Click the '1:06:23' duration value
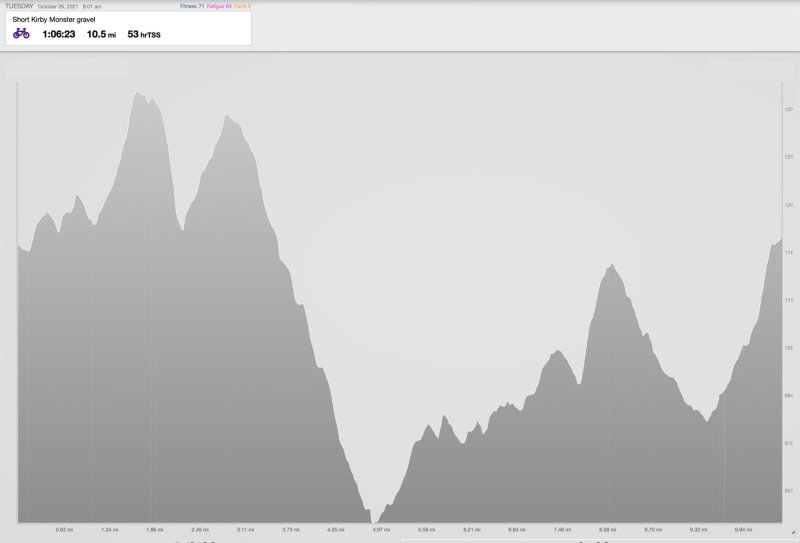This screenshot has width=800, height=543. click(x=59, y=34)
